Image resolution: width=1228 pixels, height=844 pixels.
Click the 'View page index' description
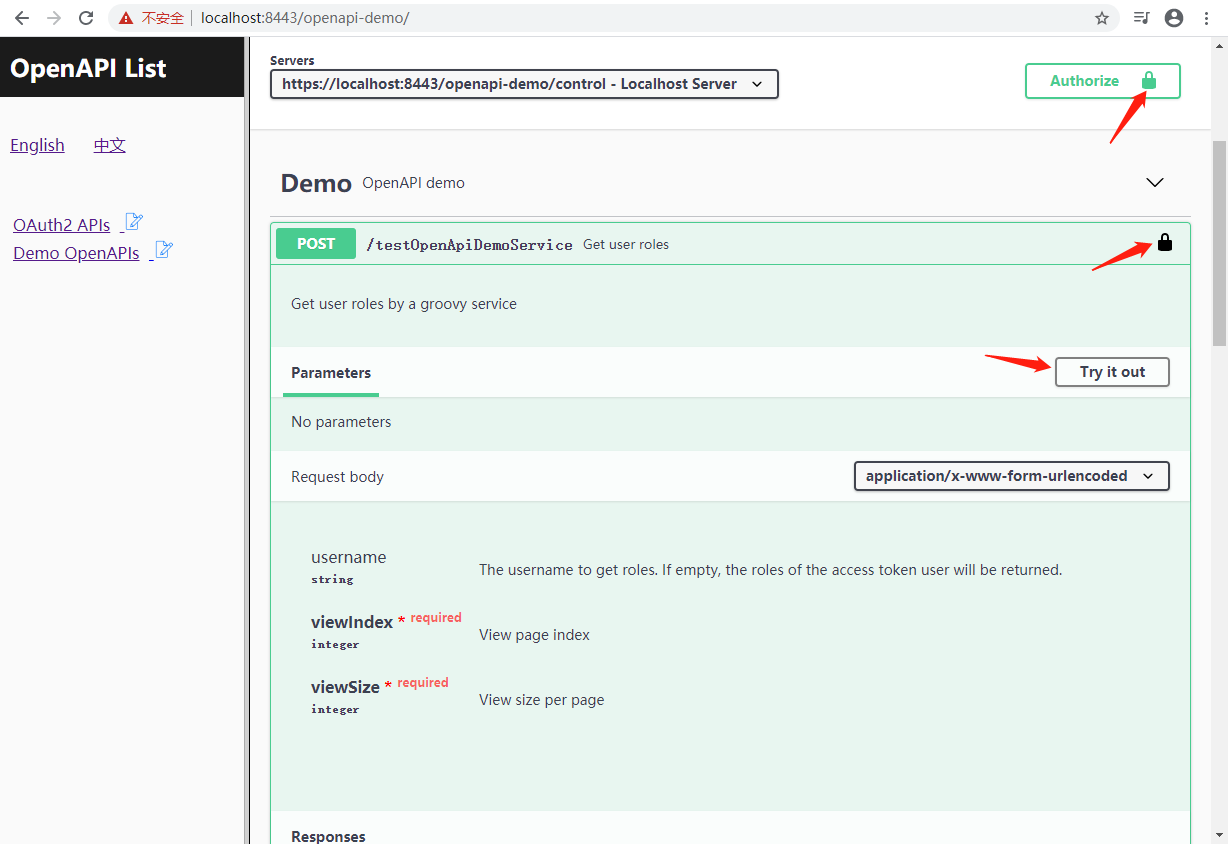(x=534, y=635)
